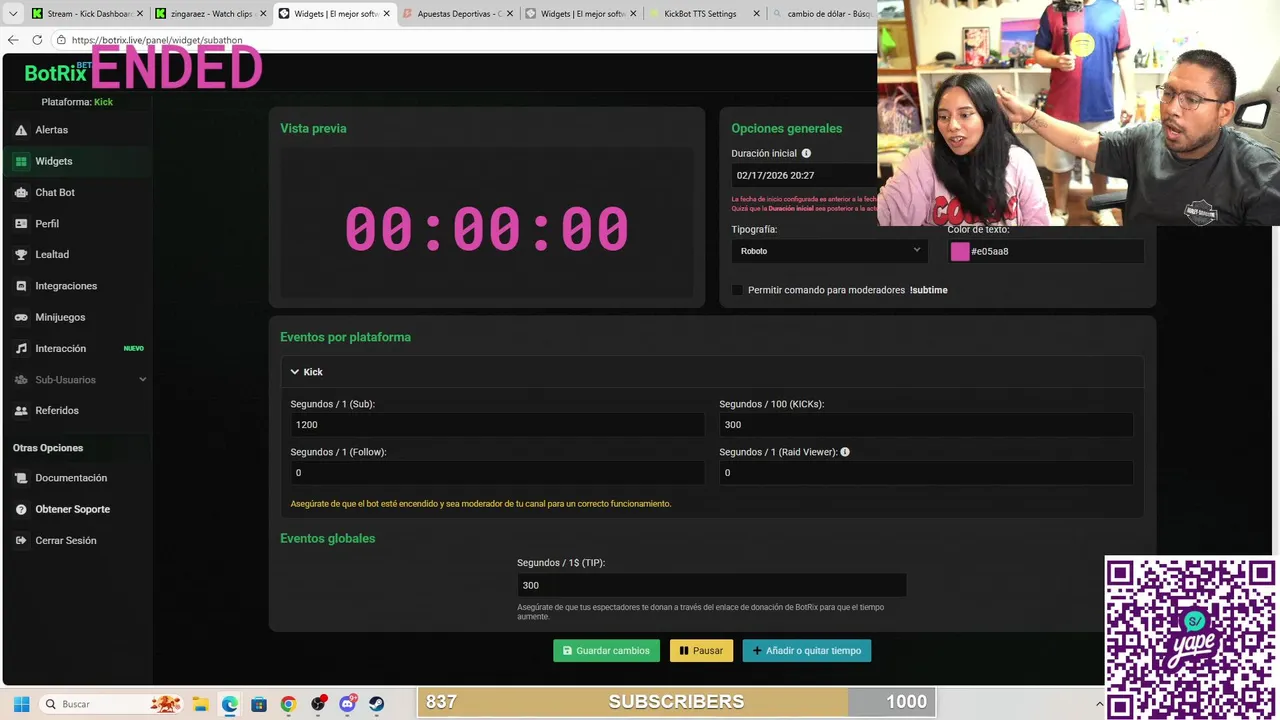
Task: Click the pink text color swatch
Action: pos(960,252)
